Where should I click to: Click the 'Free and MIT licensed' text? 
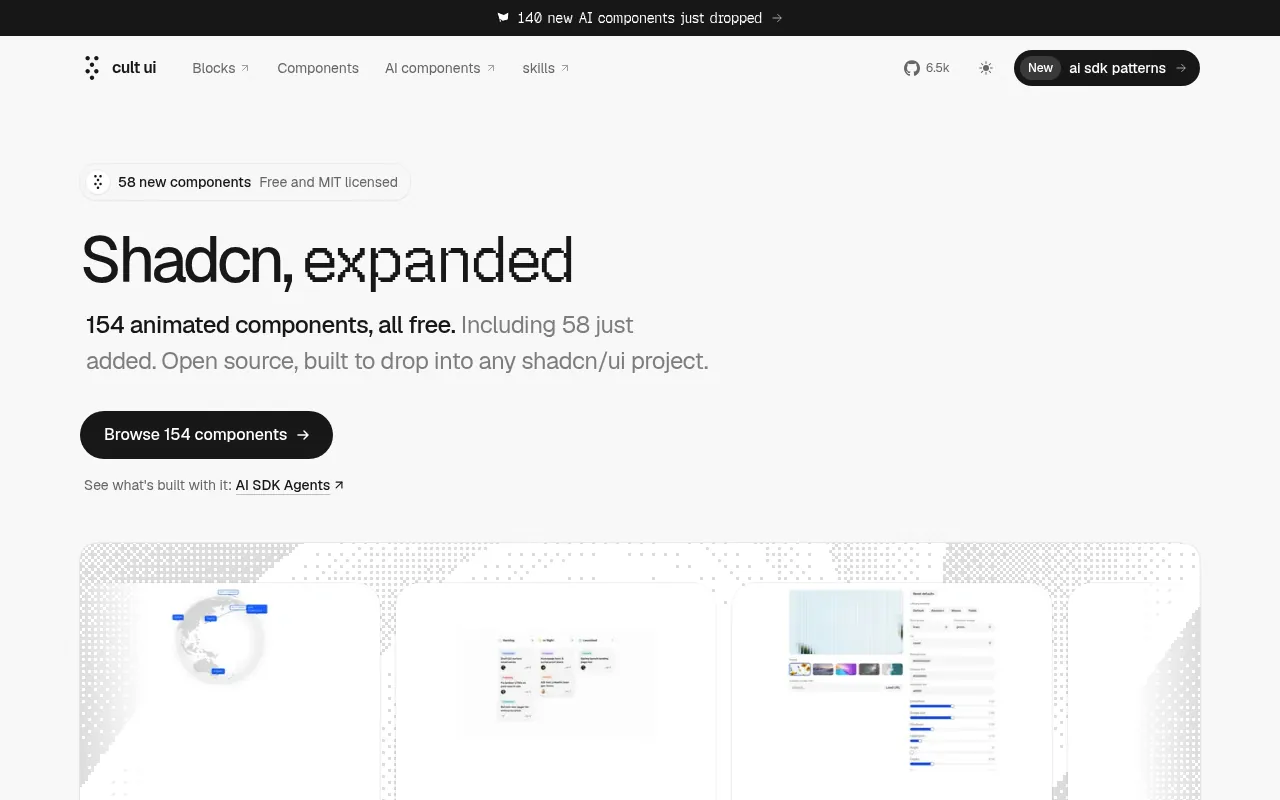coord(328,182)
